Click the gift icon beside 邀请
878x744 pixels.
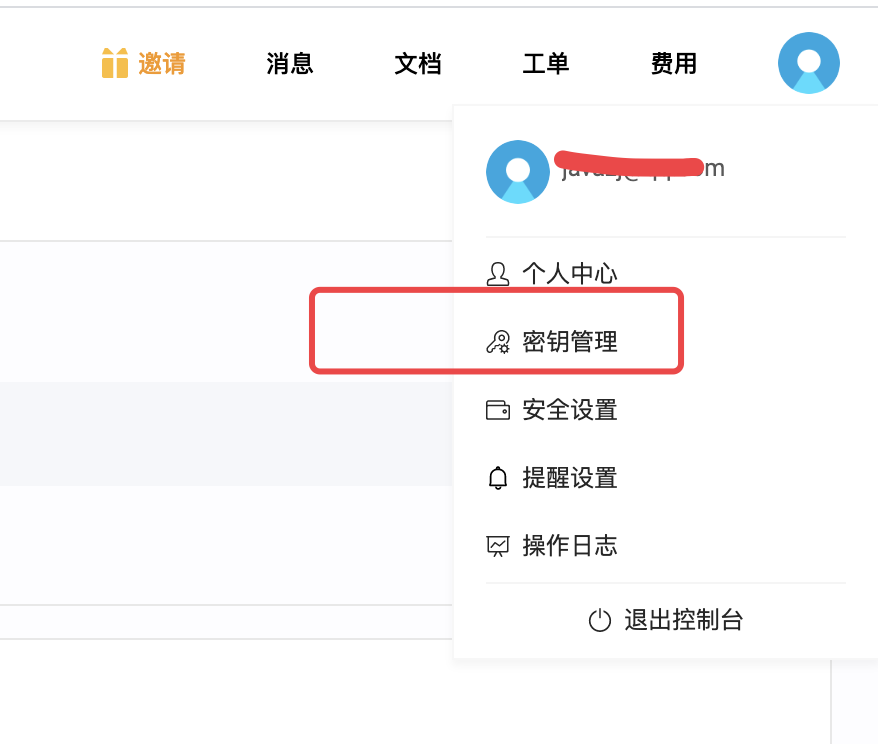click(115, 63)
